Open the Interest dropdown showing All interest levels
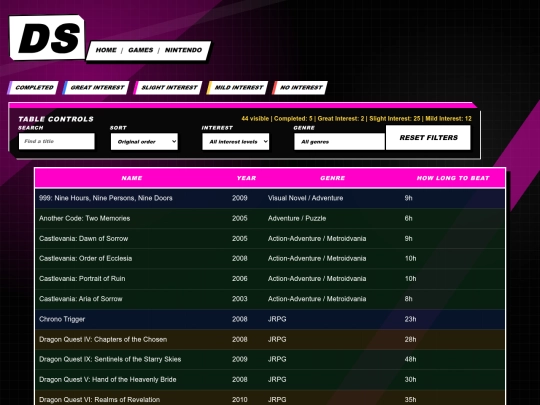Viewport: 540px width, 405px height. [236, 142]
